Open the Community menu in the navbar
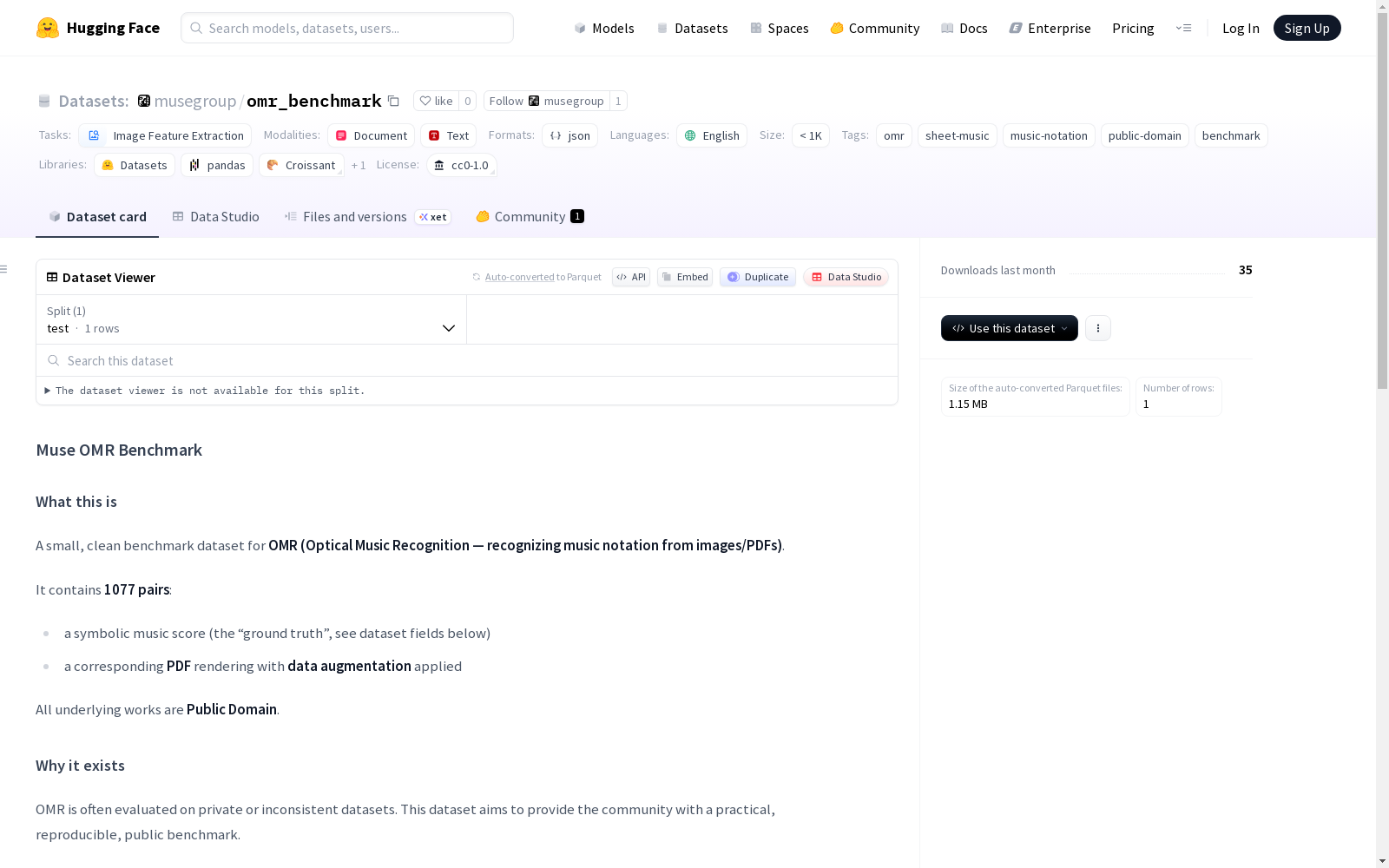 tap(875, 28)
